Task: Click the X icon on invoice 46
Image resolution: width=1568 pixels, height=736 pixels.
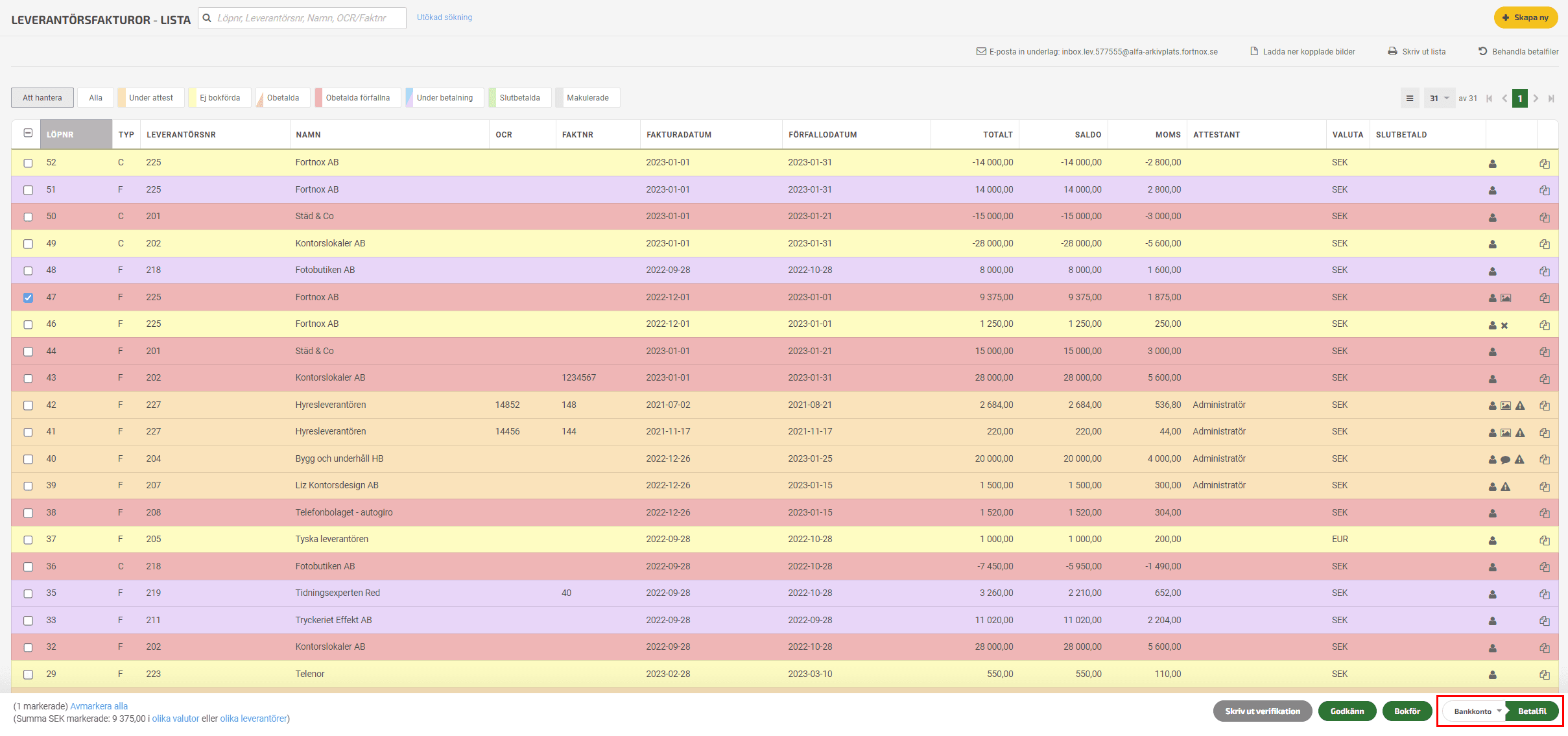Action: coord(1504,326)
